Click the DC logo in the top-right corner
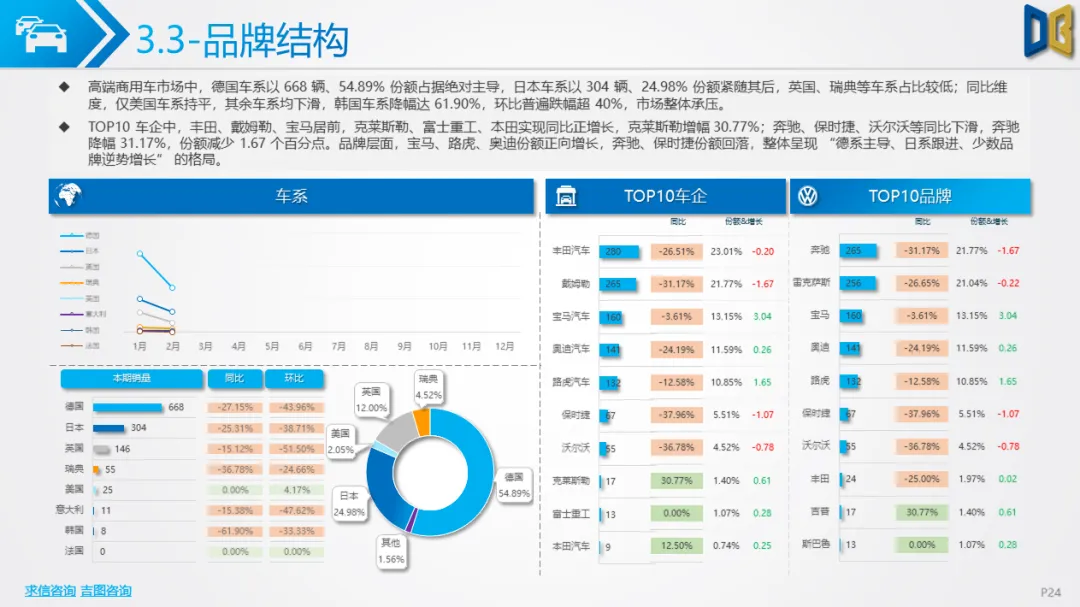Viewport: 1080px width, 607px height. tap(1048, 31)
